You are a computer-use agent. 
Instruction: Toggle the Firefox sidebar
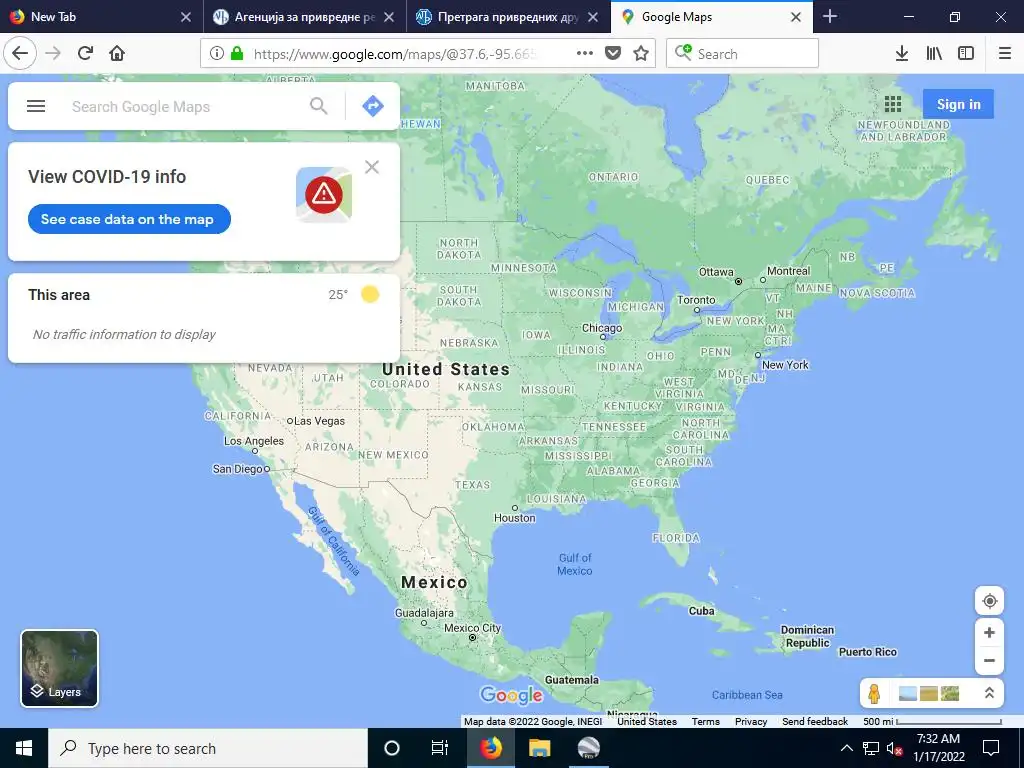click(966, 54)
